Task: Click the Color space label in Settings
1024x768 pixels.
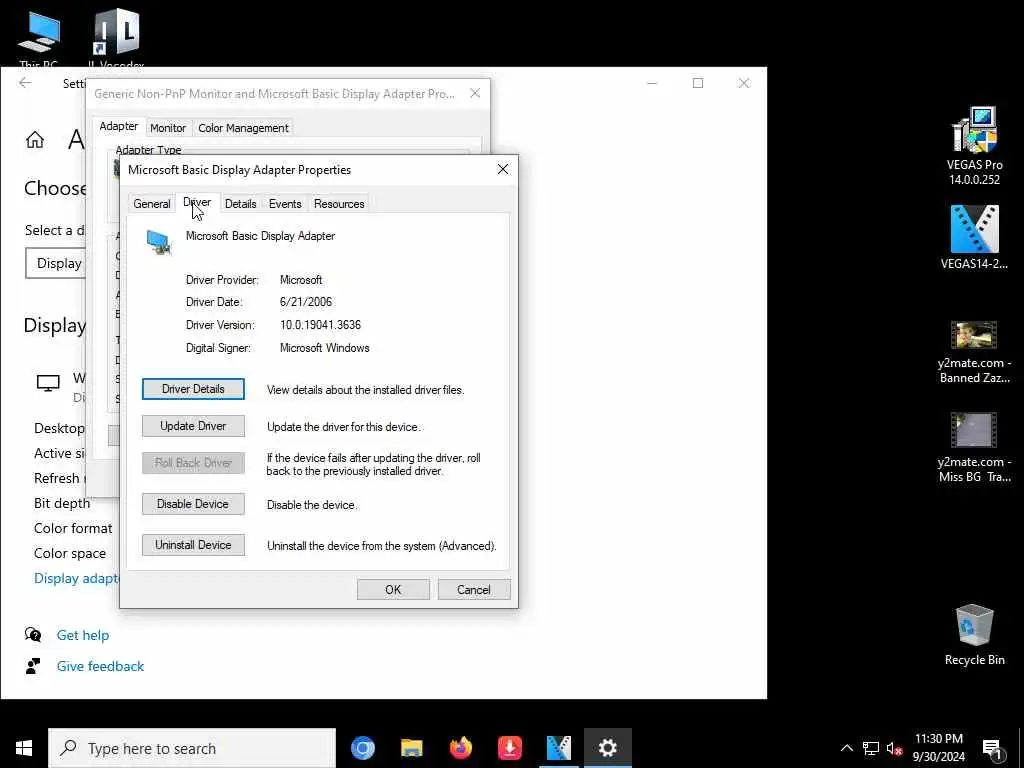Action: point(70,553)
